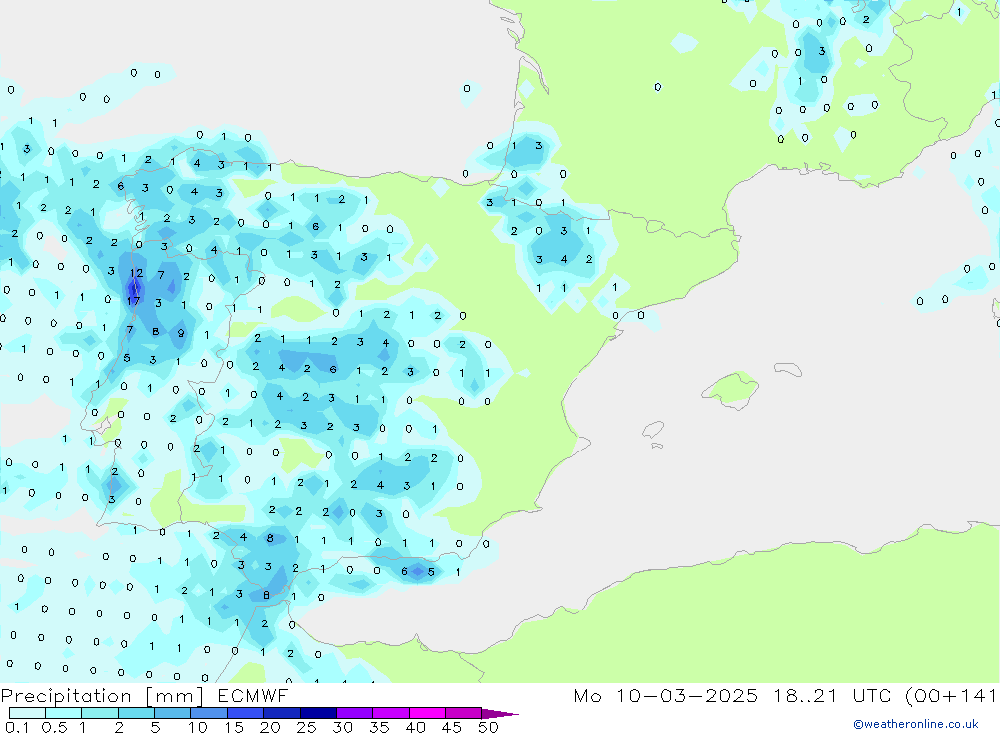Select the 'ECMWF' model label
The image size is (1000, 733).
point(253,696)
